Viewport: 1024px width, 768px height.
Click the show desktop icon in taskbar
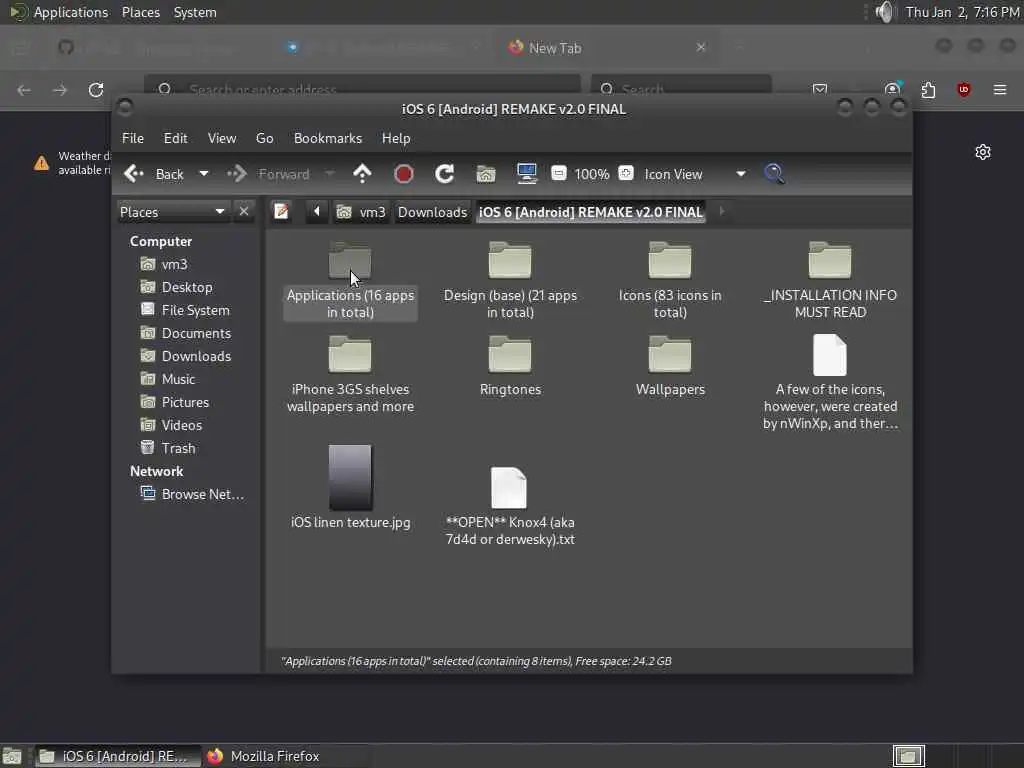pyautogui.click(x=12, y=756)
